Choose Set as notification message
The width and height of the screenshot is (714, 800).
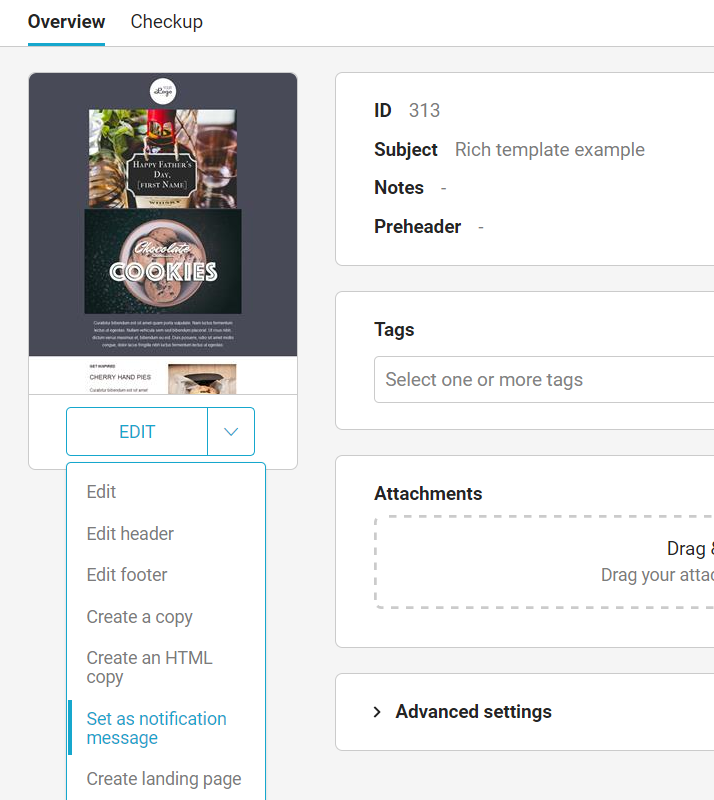(156, 728)
